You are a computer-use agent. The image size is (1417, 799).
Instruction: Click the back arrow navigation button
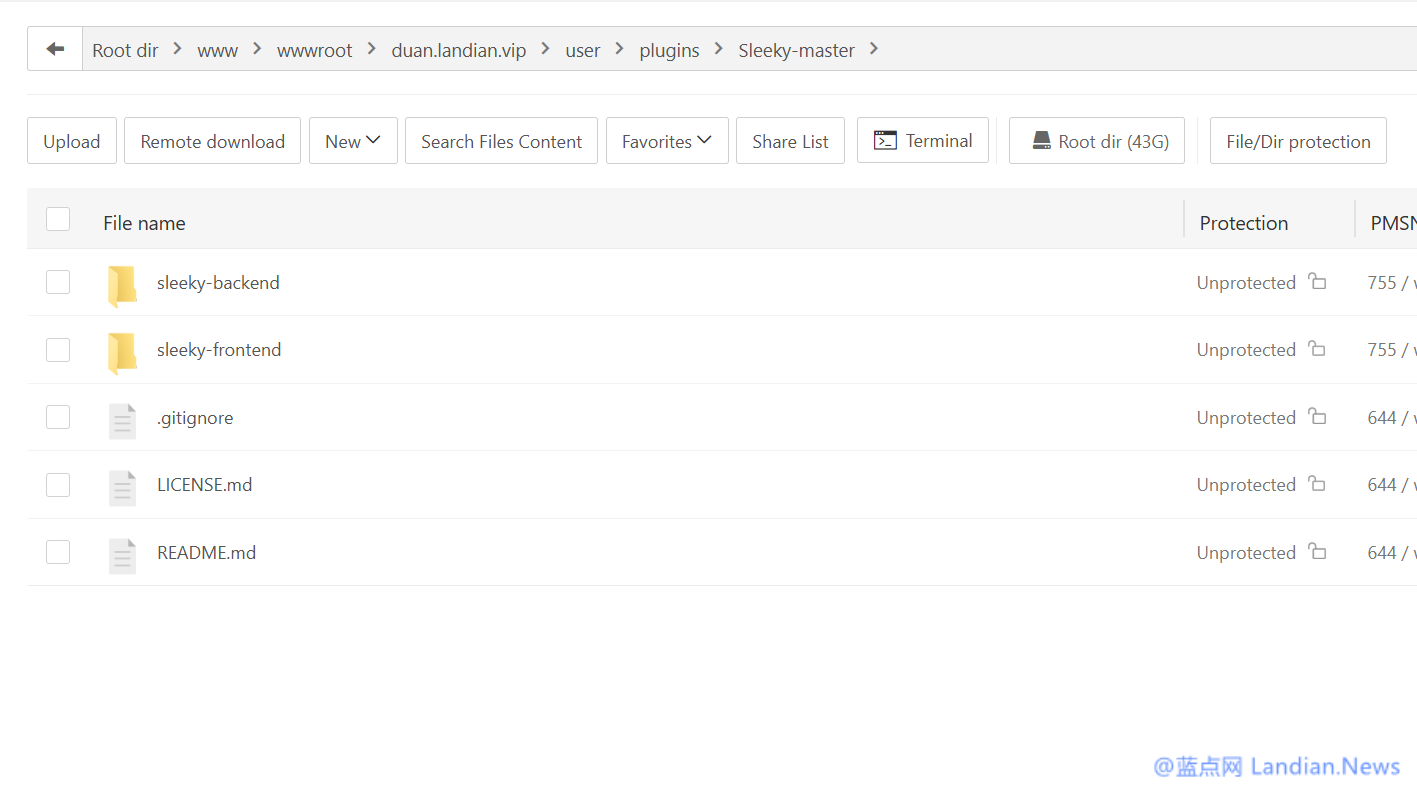(55, 49)
